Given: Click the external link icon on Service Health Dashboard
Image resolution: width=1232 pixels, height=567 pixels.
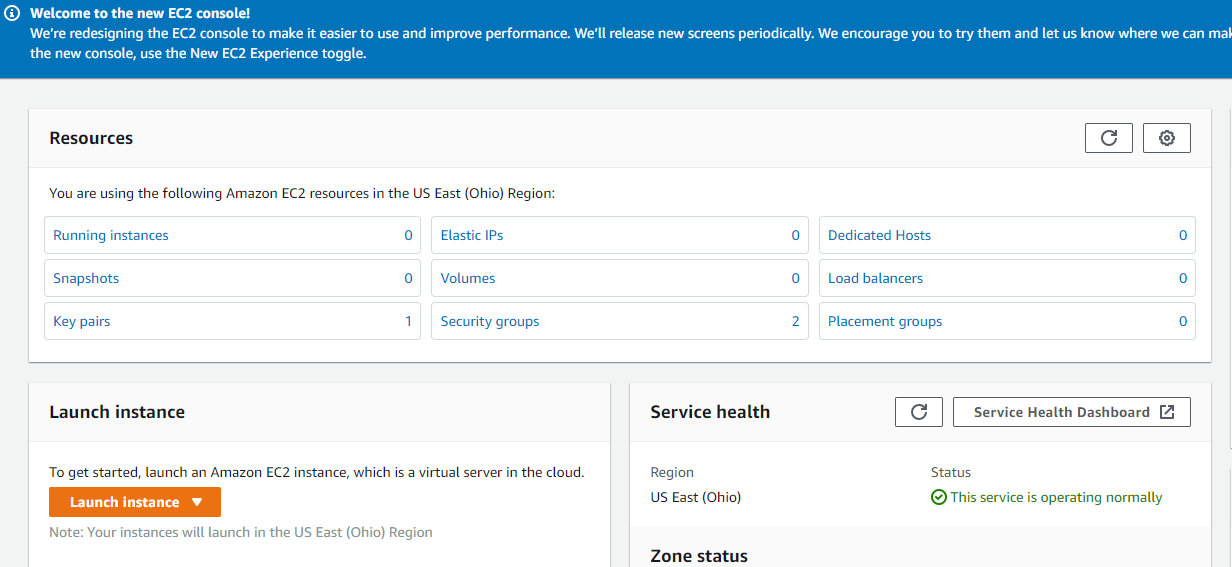Looking at the screenshot, I should click(1167, 412).
